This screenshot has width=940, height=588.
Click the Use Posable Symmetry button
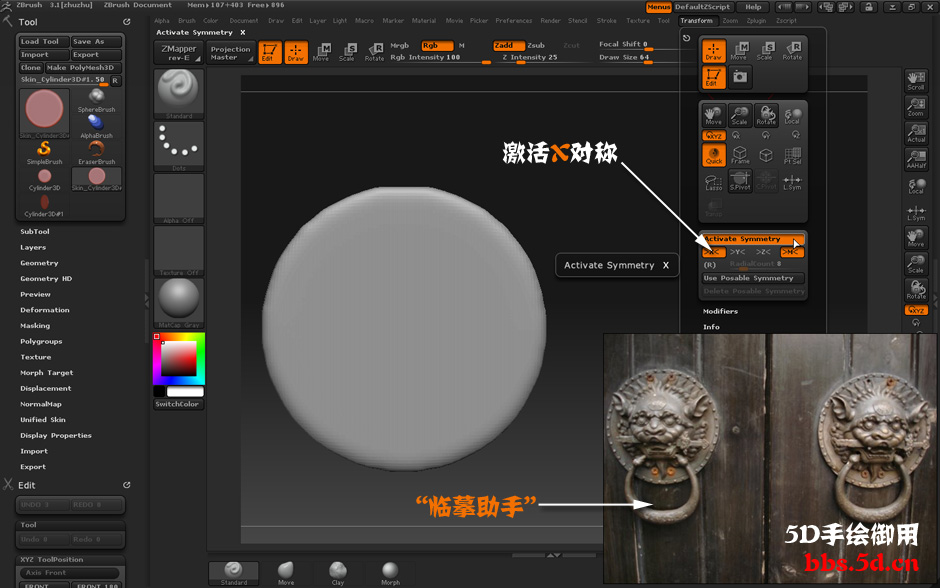coord(753,278)
